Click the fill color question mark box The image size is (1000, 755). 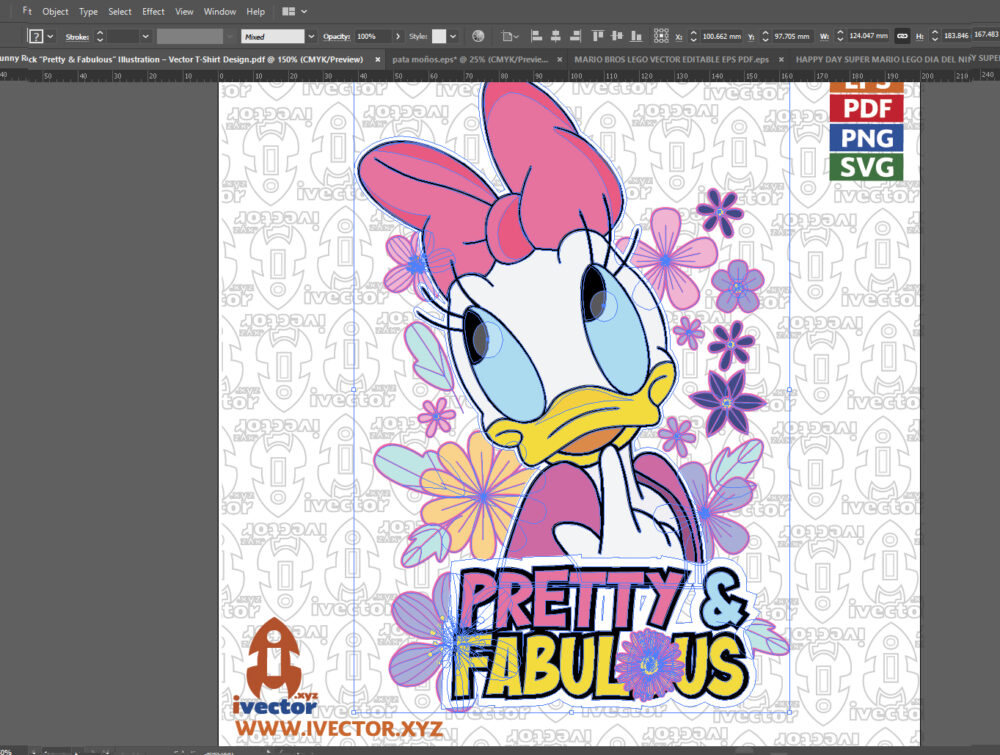point(36,36)
